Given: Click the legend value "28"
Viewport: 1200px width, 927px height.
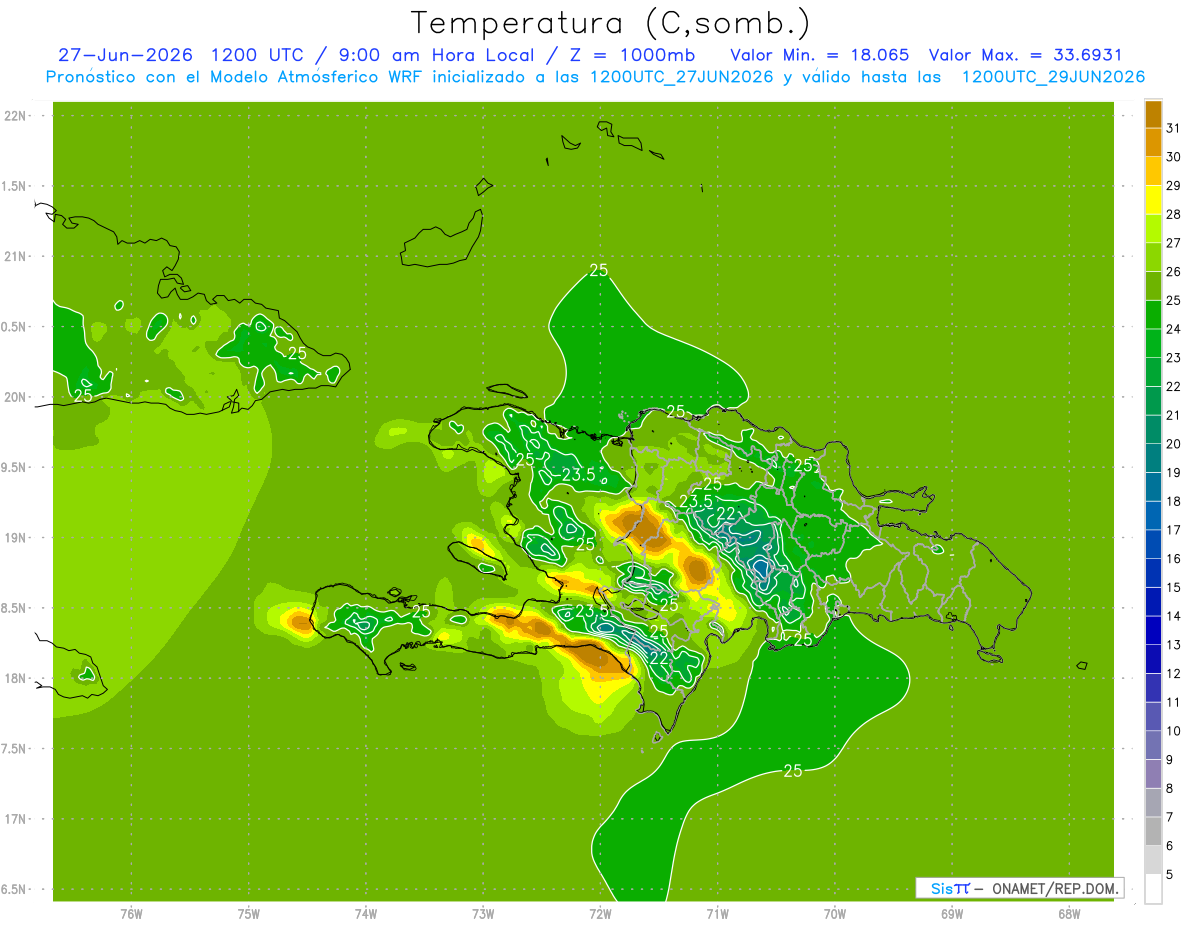Looking at the screenshot, I should tap(1174, 214).
